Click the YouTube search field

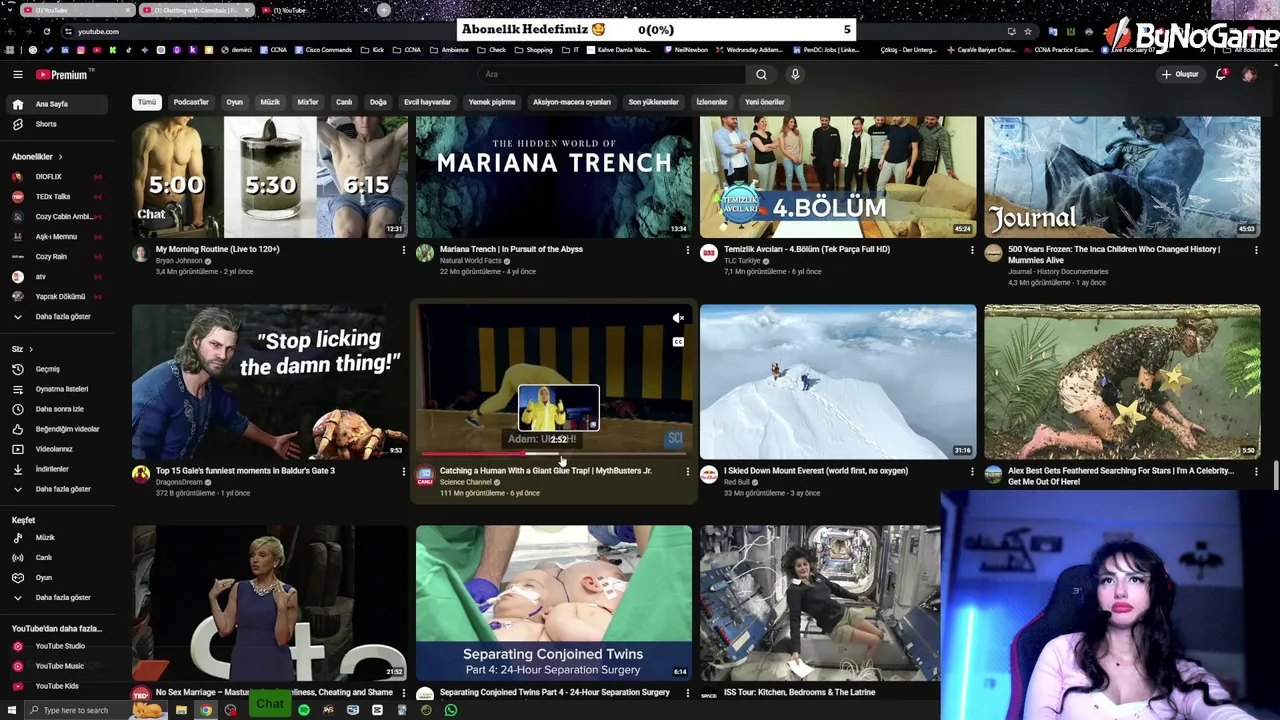tap(612, 74)
